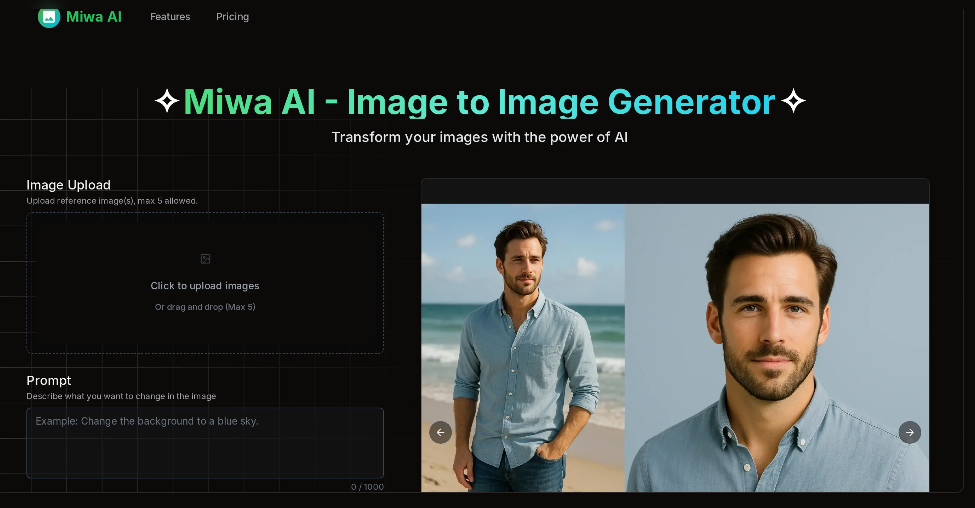Click the Prompt section label
Screen dimensions: 975x508
(49, 381)
